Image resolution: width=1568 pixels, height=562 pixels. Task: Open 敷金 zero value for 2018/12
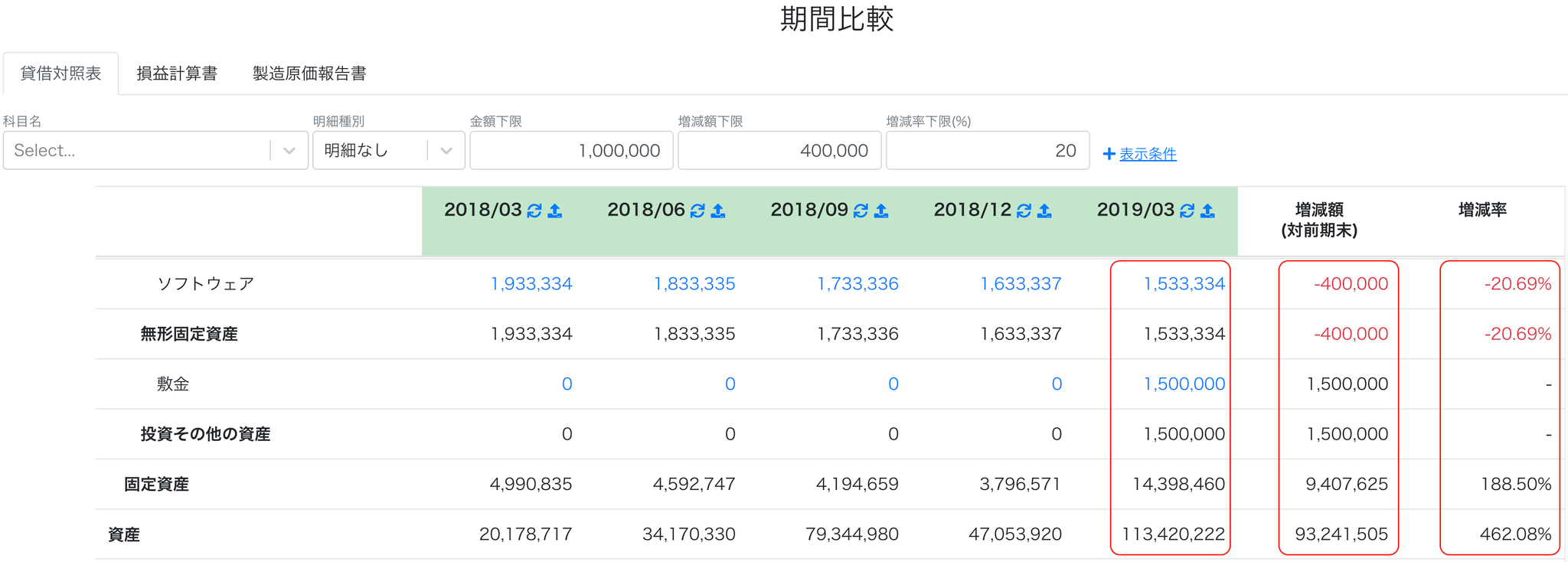pos(1057,384)
